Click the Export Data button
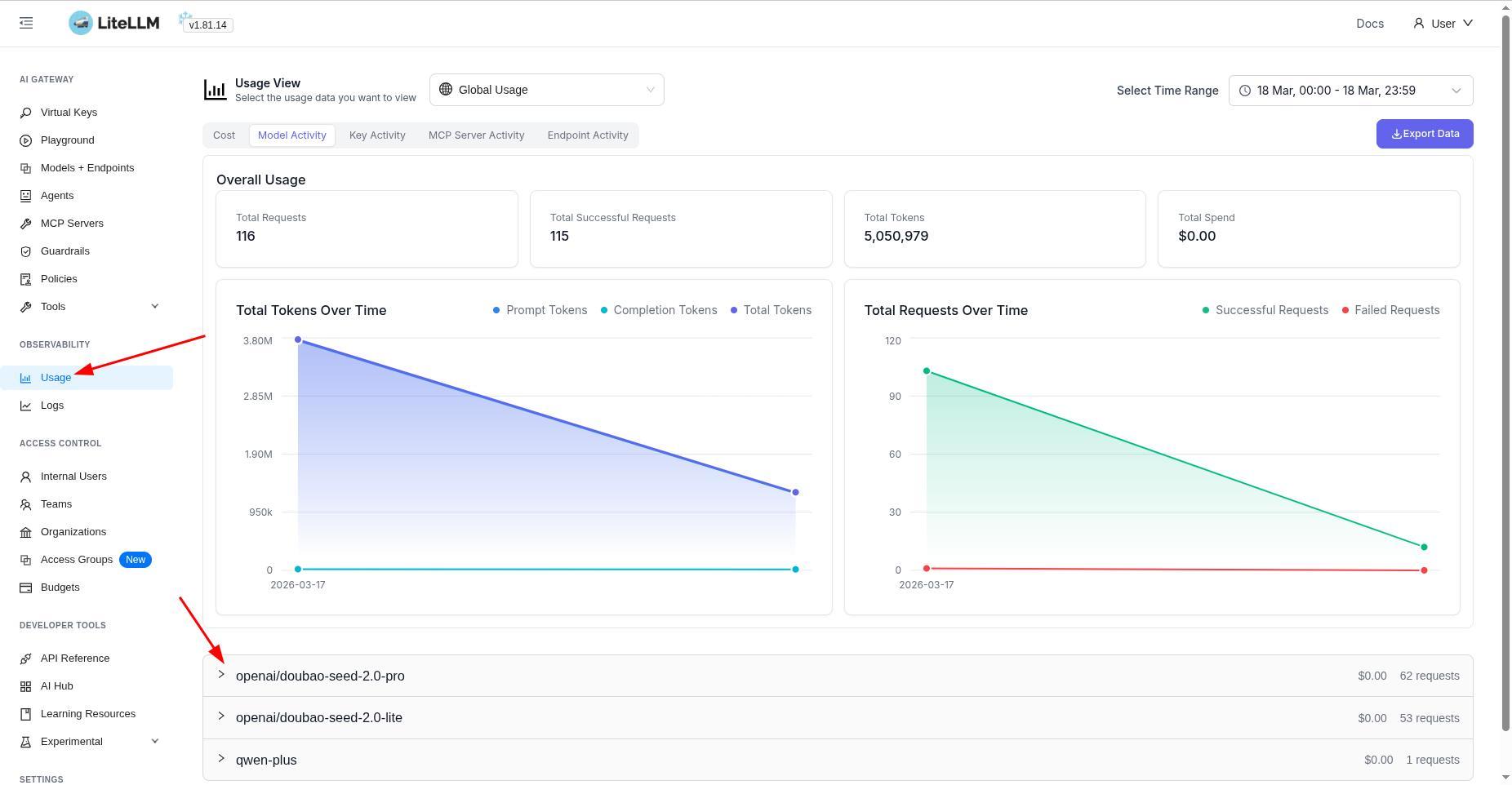1512x785 pixels. coord(1425,134)
